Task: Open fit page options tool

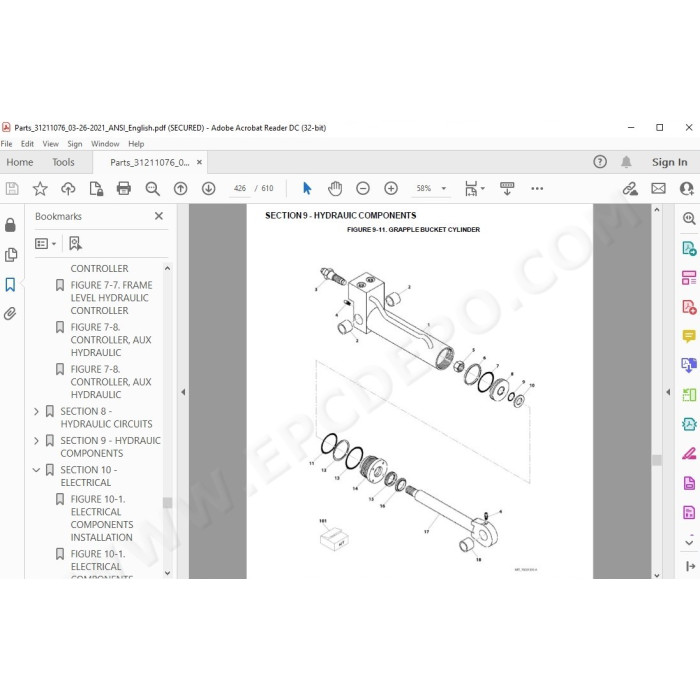Action: 474,188
